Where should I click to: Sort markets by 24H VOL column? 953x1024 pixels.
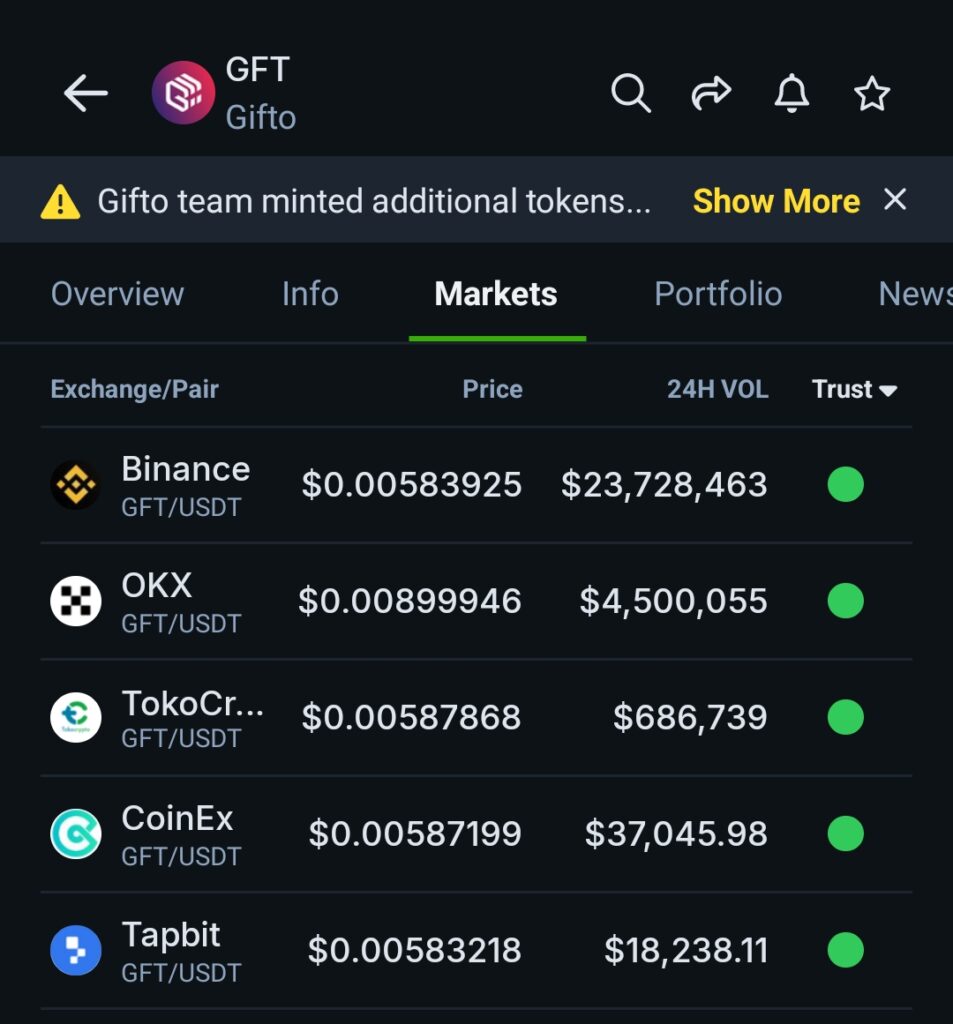(717, 389)
